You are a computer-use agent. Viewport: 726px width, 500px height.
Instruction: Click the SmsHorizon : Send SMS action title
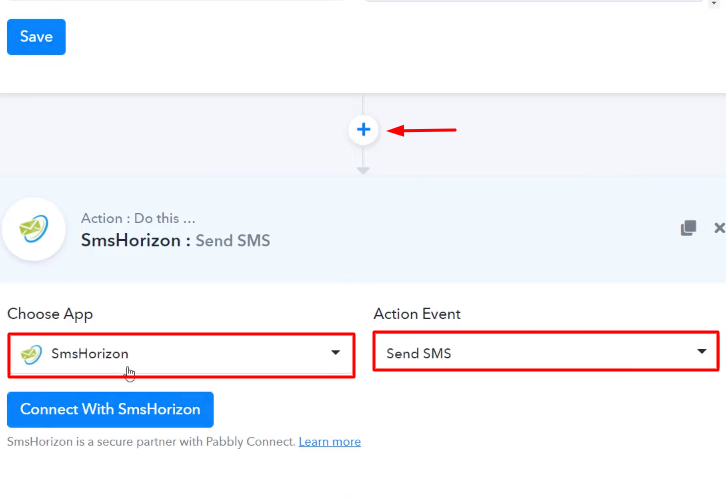pos(175,241)
